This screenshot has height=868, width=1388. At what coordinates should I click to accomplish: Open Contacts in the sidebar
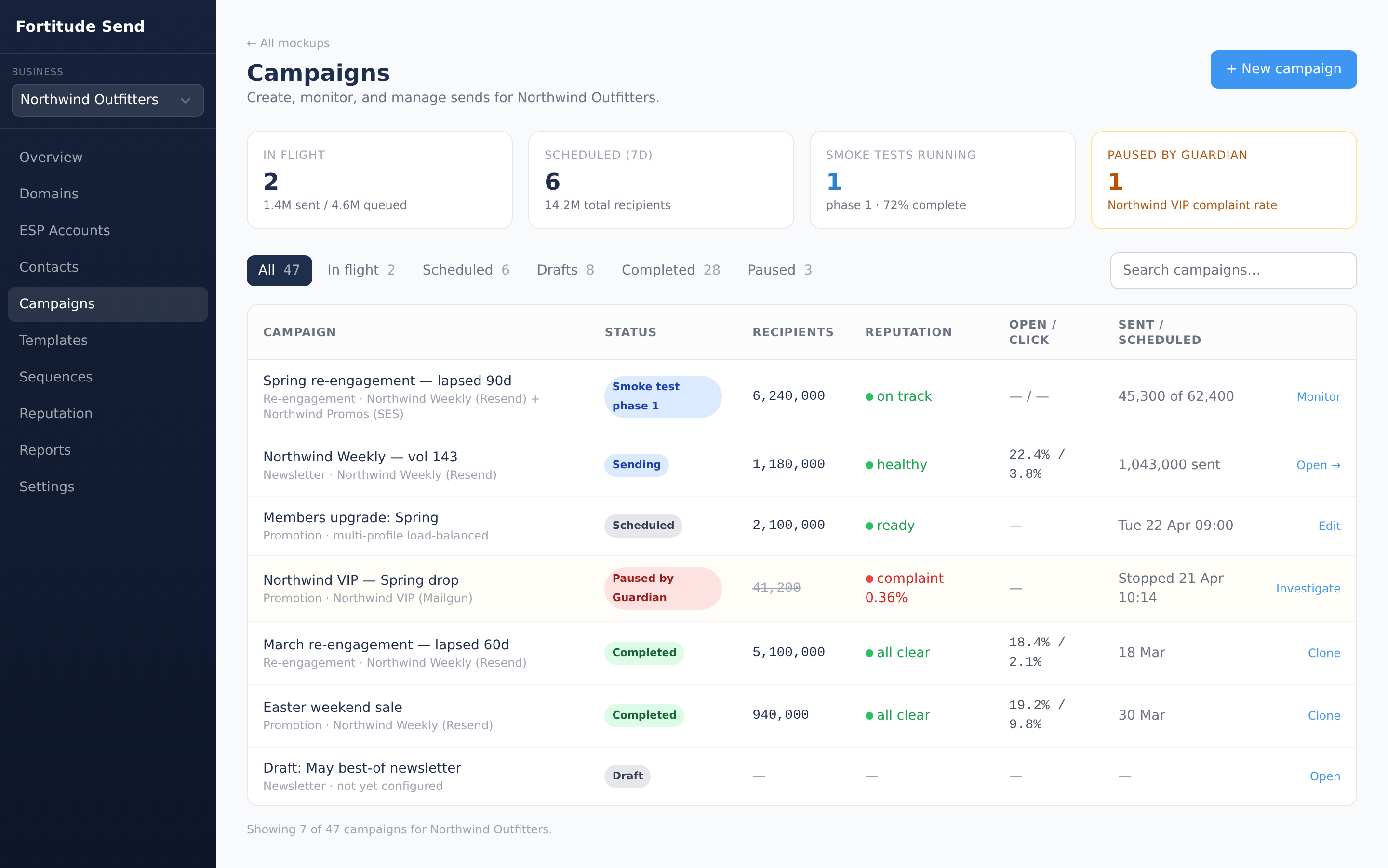point(107,267)
